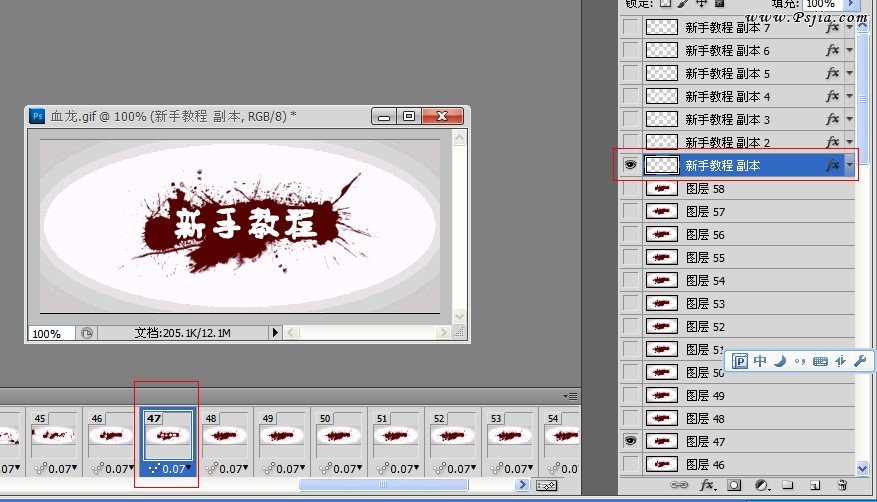Viewport: 877px width, 502px height.
Task: Create new adjustment layer icon
Action: tap(762, 485)
